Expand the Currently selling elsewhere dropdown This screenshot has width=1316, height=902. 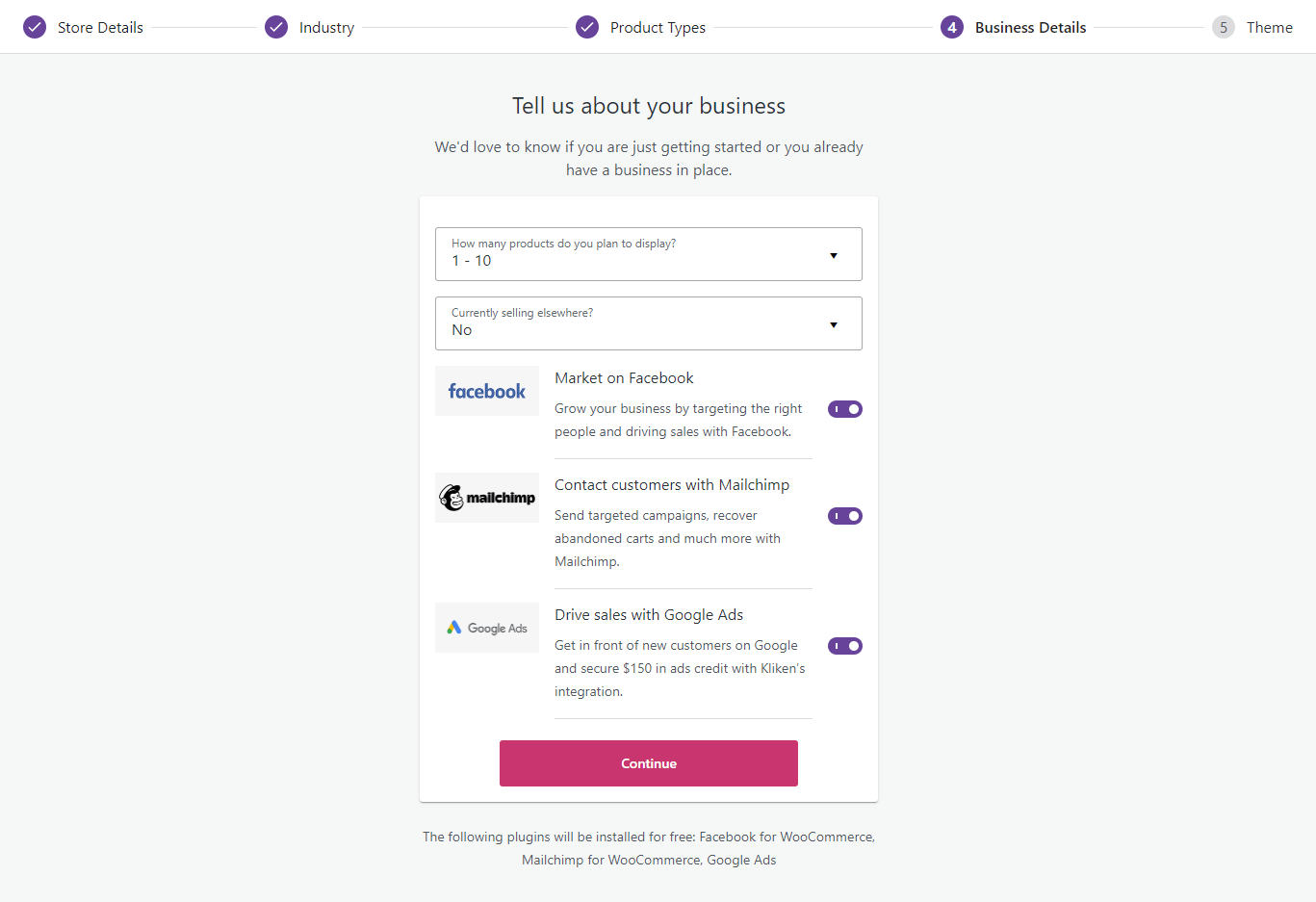click(x=648, y=323)
